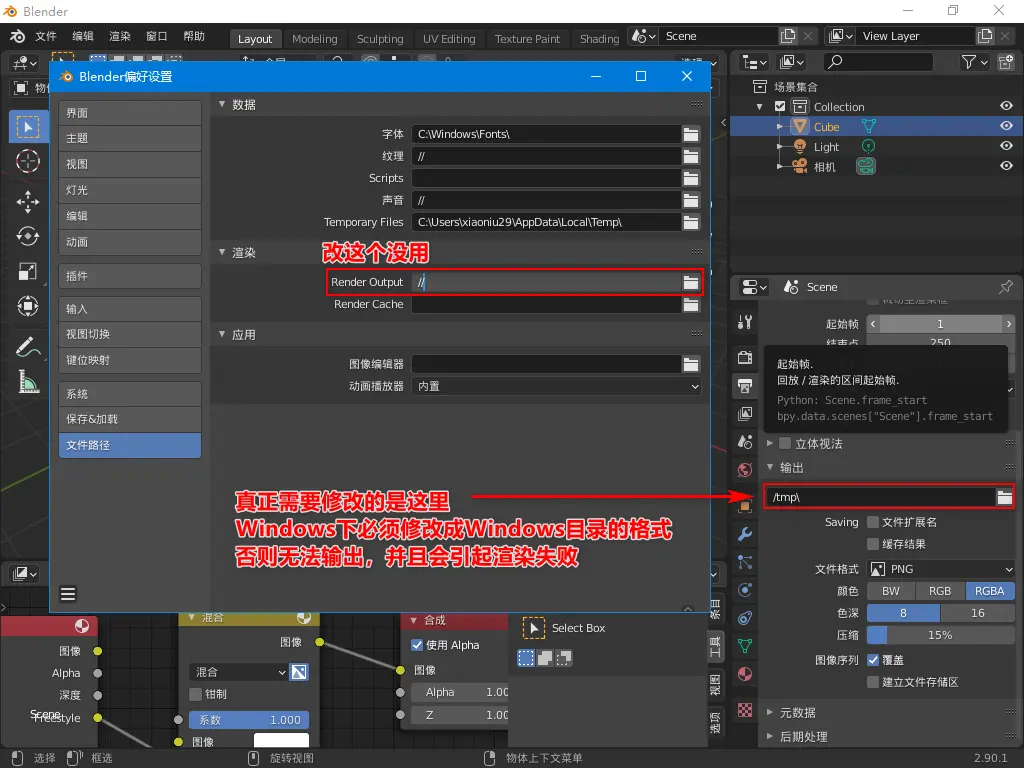Open the Modifiers wrench tab
This screenshot has width=1024, height=768.
(x=745, y=534)
